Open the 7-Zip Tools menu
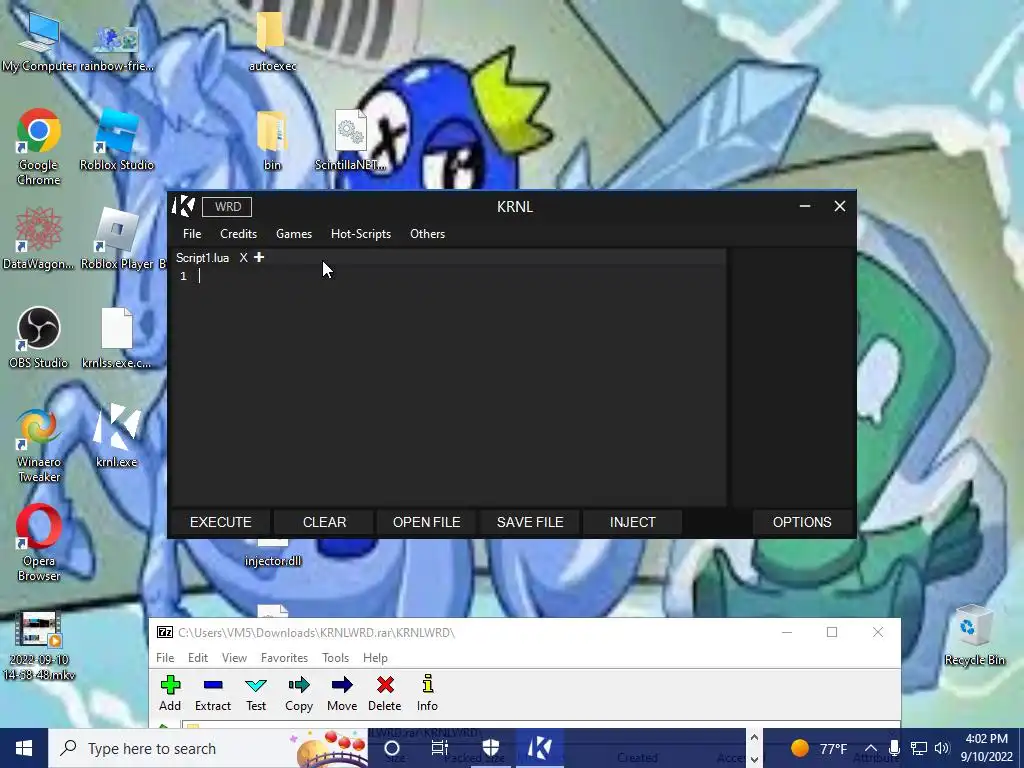Viewport: 1024px width, 768px height. coord(335,658)
